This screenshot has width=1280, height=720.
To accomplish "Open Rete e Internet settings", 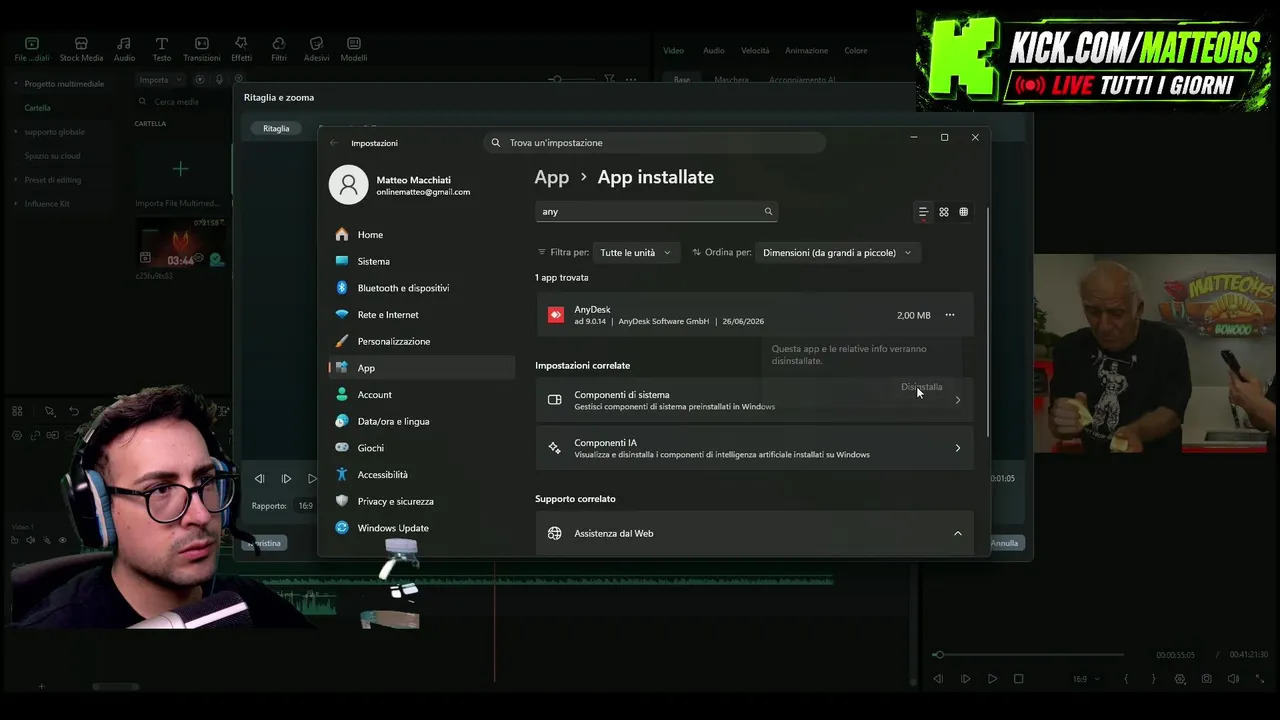I will [421, 315].
